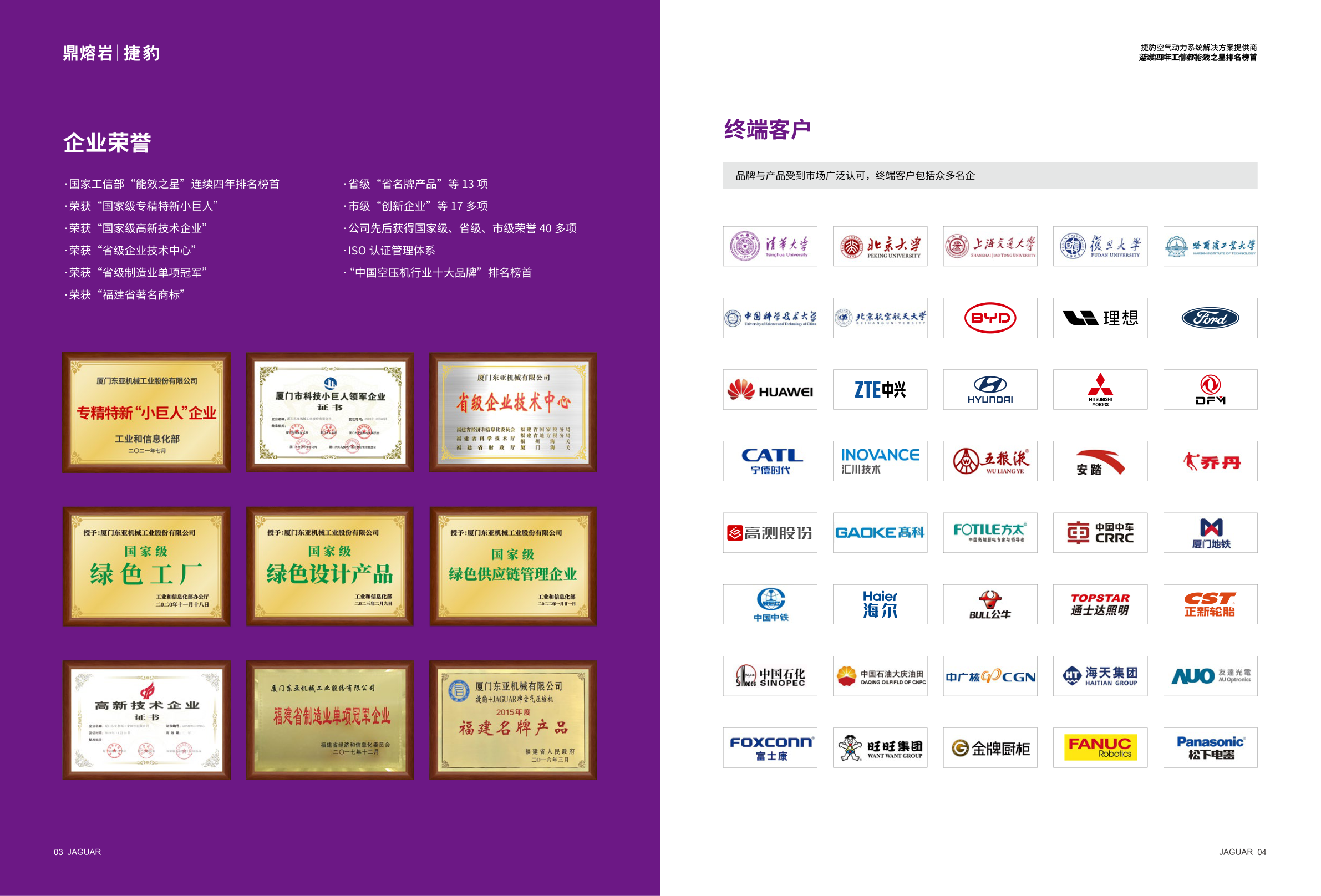The width and height of the screenshot is (1321, 896).
Task: Select the 中国中铁 logo
Action: 770,604
